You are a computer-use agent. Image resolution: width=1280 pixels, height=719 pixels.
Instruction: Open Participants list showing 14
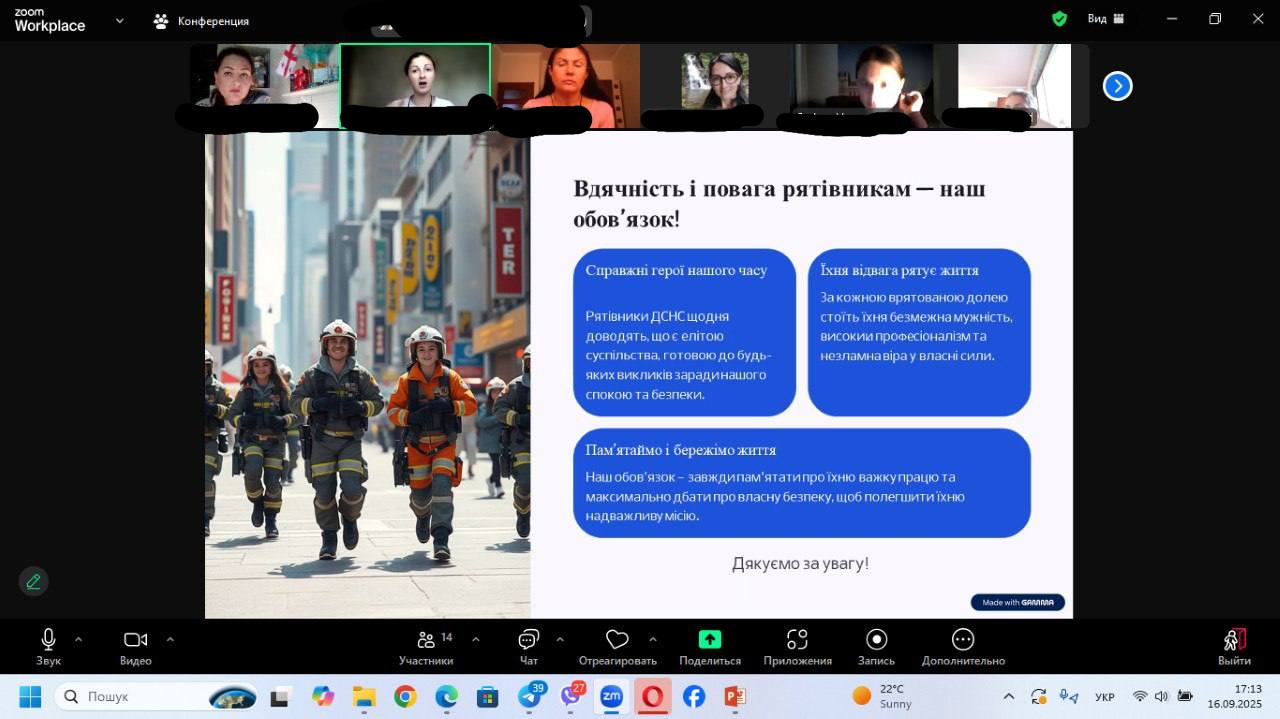(x=426, y=640)
